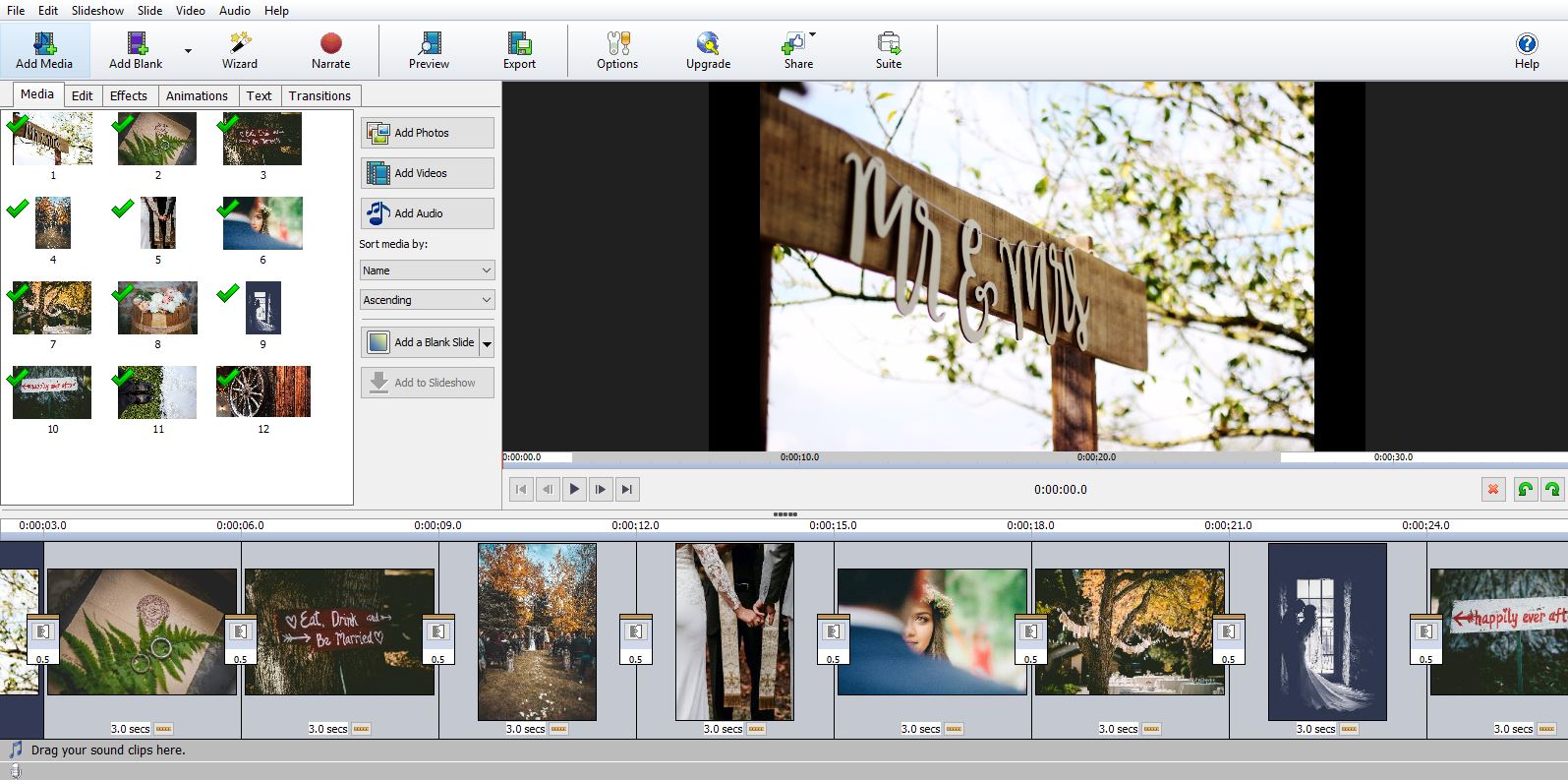This screenshot has width=1568, height=780.
Task: Open the Suite toolbox
Action: pos(889,50)
